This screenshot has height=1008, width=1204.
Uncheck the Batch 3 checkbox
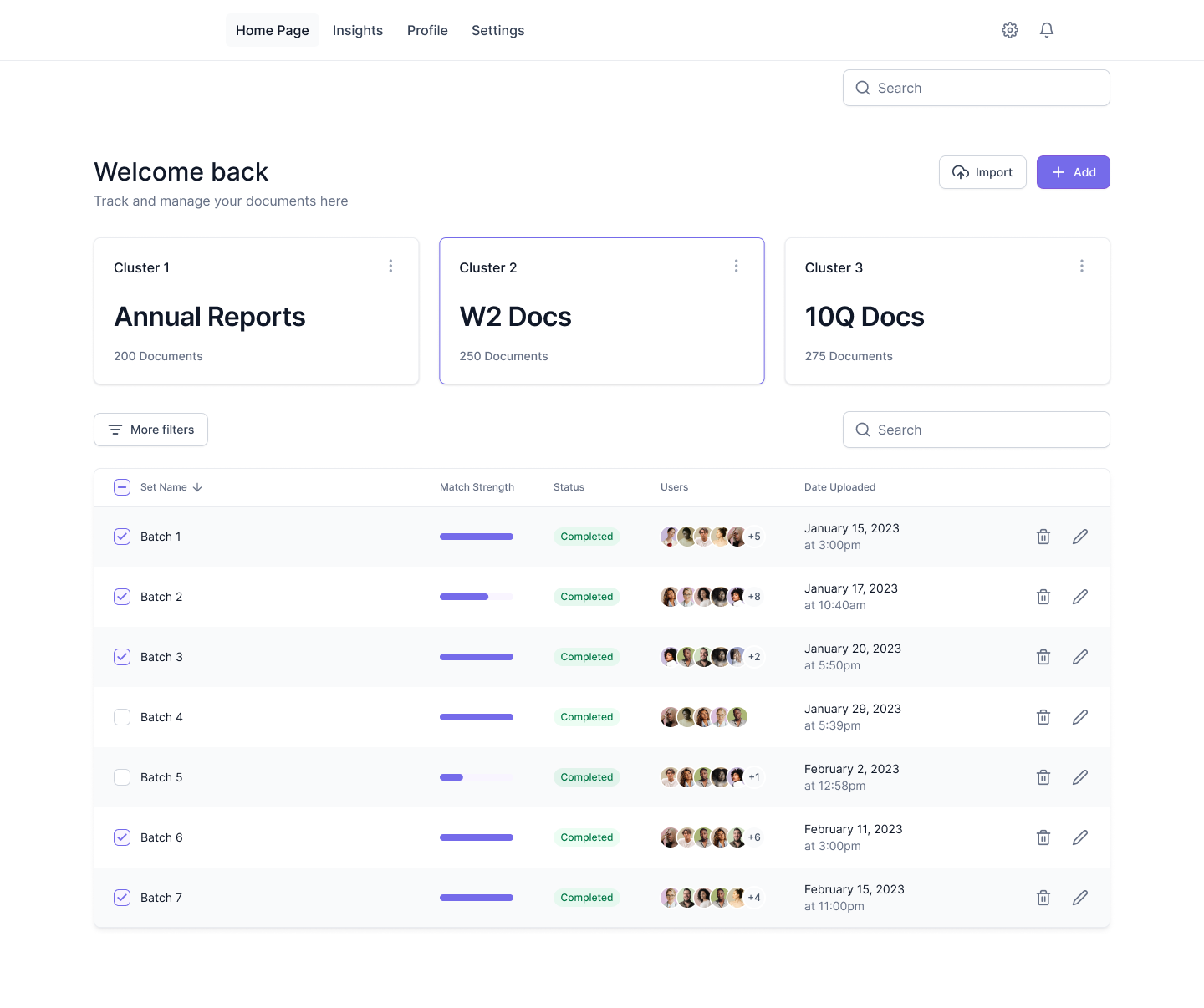(x=122, y=657)
